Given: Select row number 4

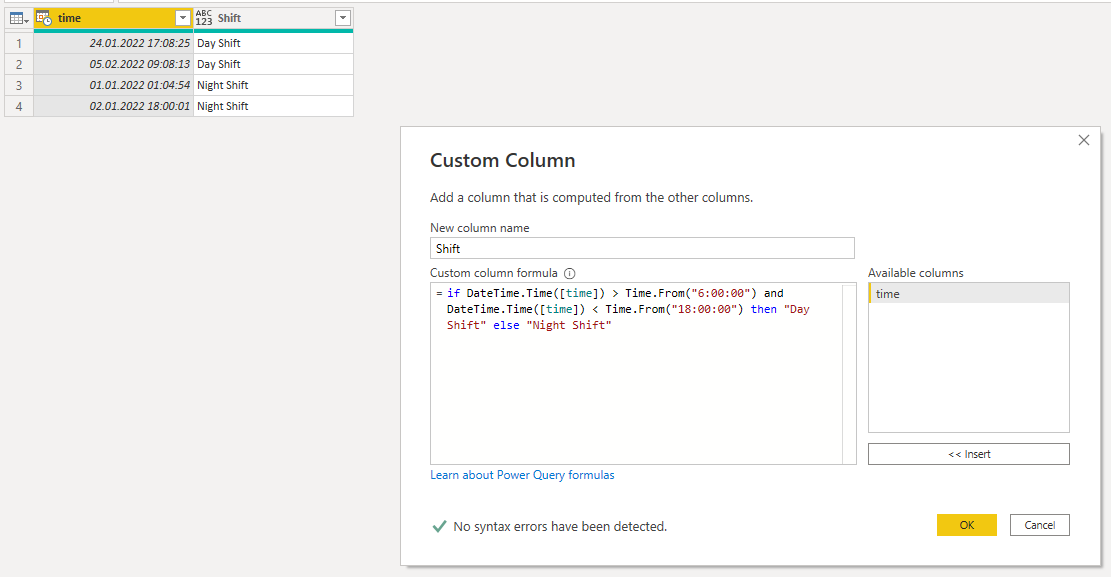Looking at the screenshot, I should 19,106.
